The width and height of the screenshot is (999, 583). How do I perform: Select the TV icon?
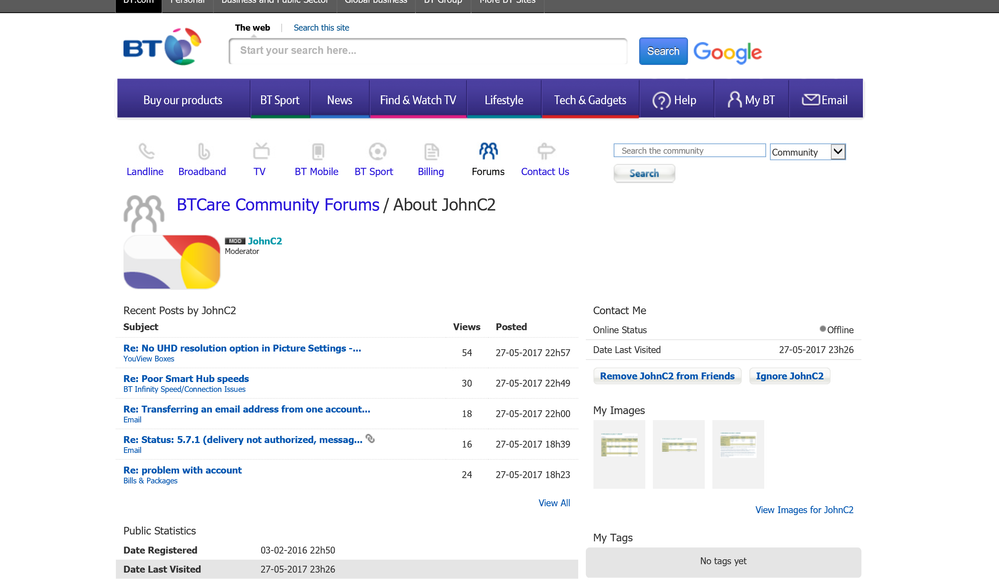tap(261, 151)
